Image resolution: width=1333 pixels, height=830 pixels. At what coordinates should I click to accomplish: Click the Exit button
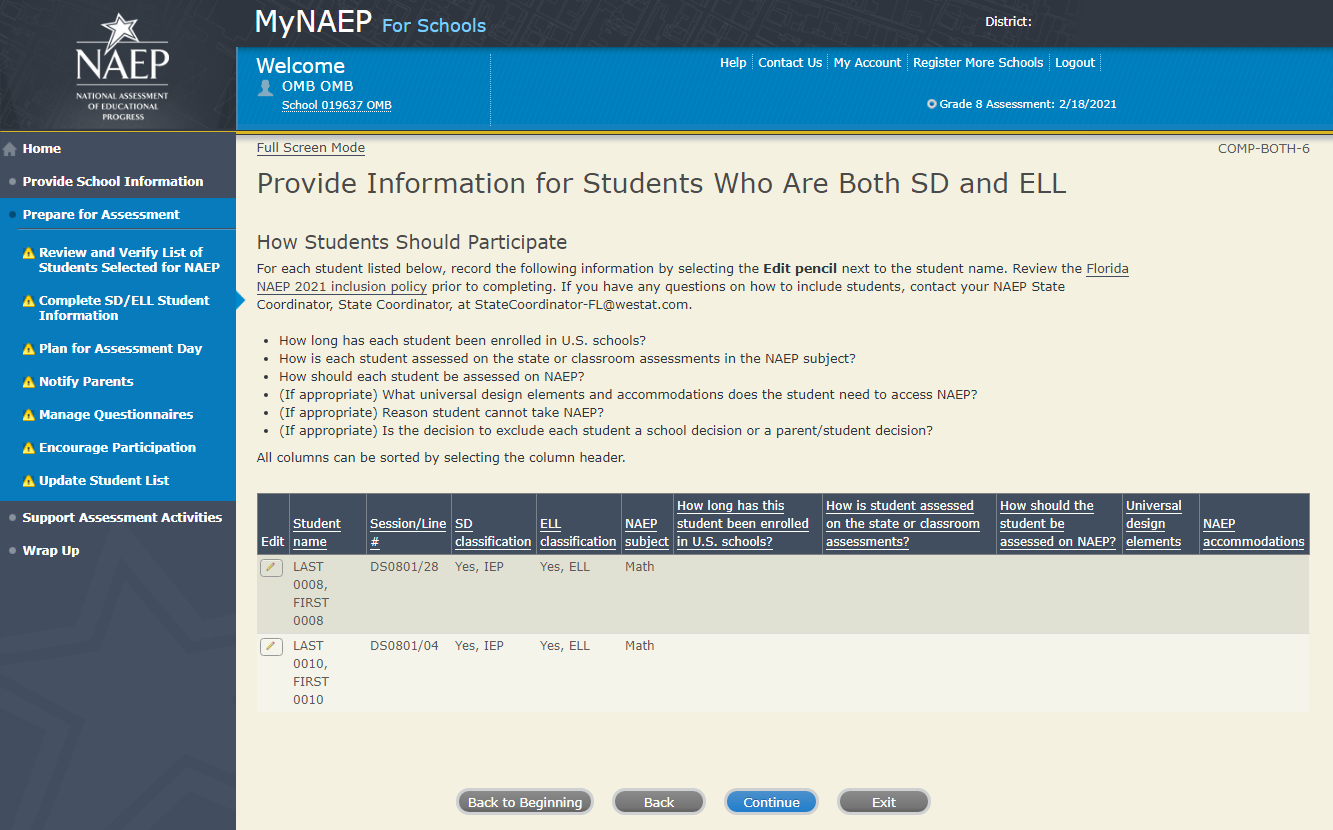[x=883, y=802]
